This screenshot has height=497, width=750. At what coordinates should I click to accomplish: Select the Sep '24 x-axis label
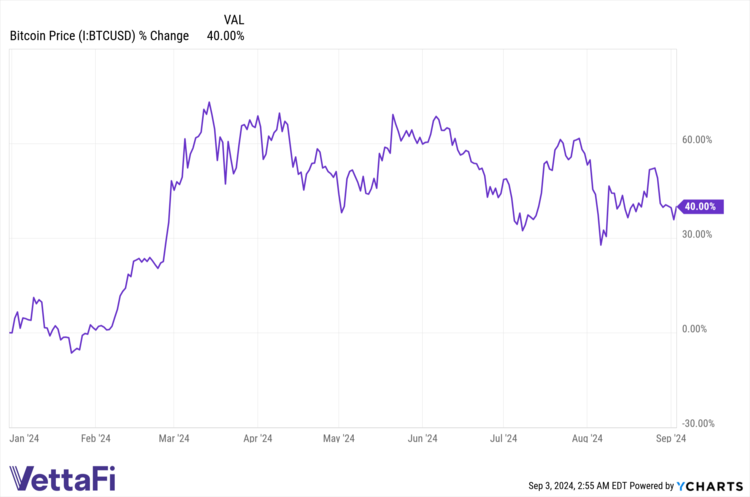pos(670,438)
